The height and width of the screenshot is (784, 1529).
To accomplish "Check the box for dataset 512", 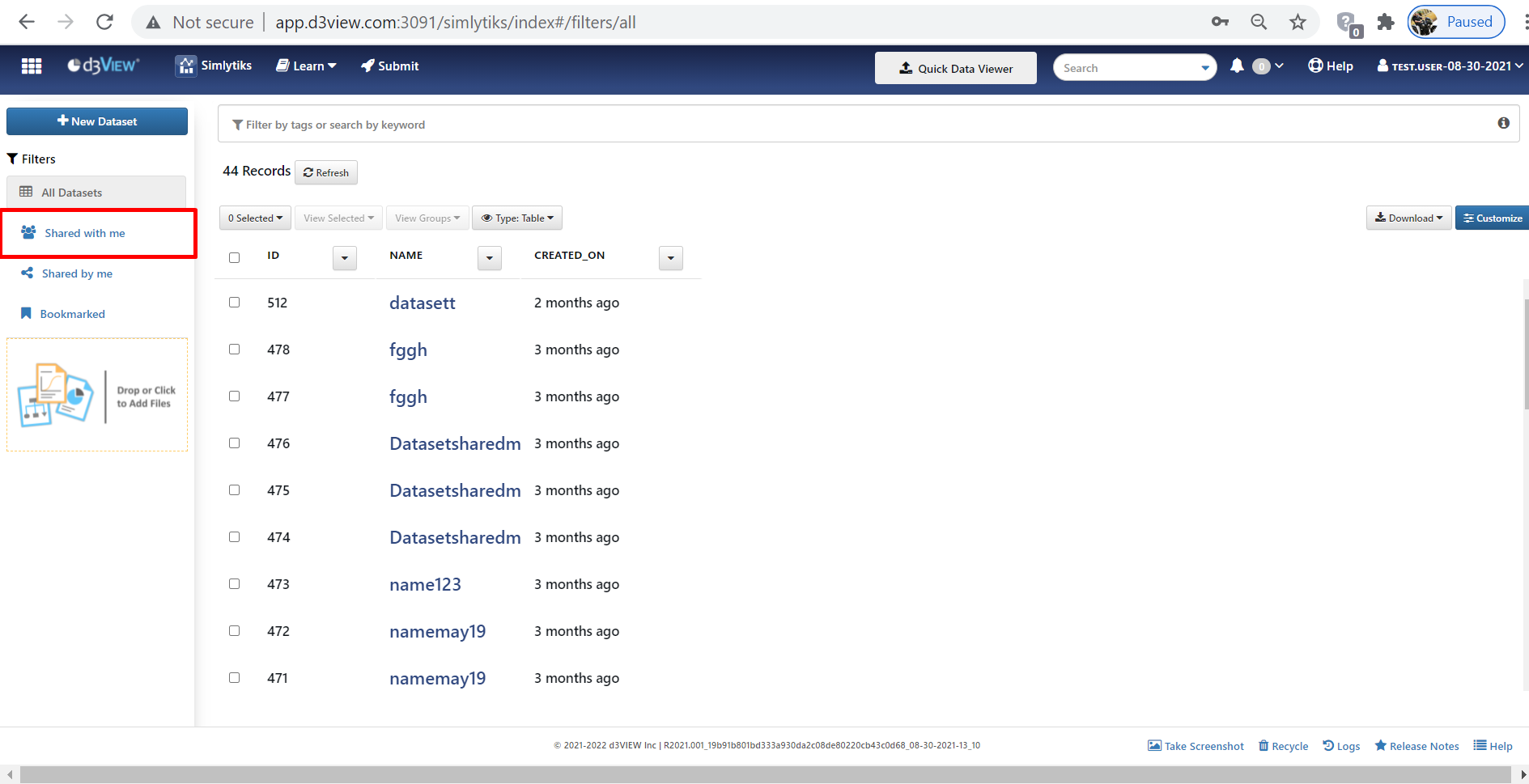I will [235, 303].
